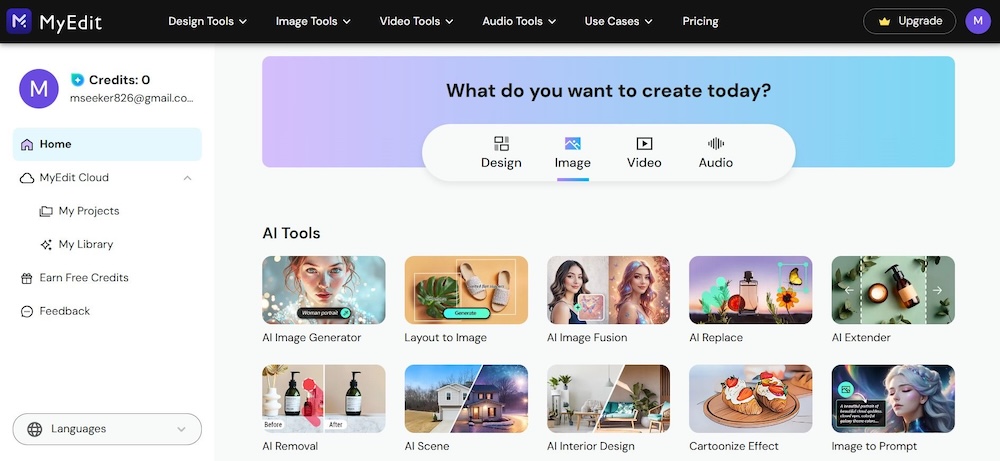This screenshot has height=461, width=1000.
Task: Select the Design category icon
Action: point(501,144)
